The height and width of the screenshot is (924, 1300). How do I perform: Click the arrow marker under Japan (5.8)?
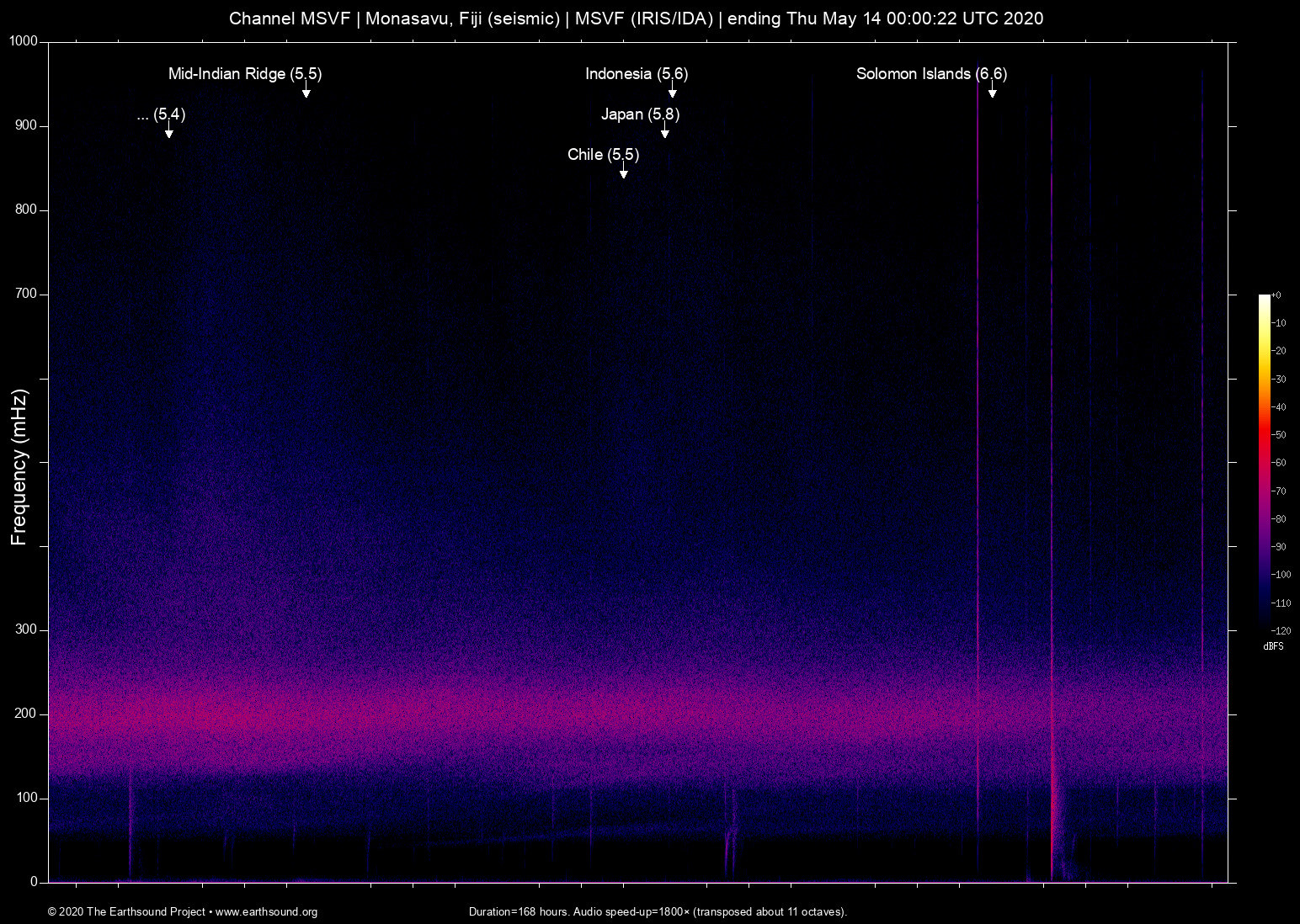tap(665, 133)
